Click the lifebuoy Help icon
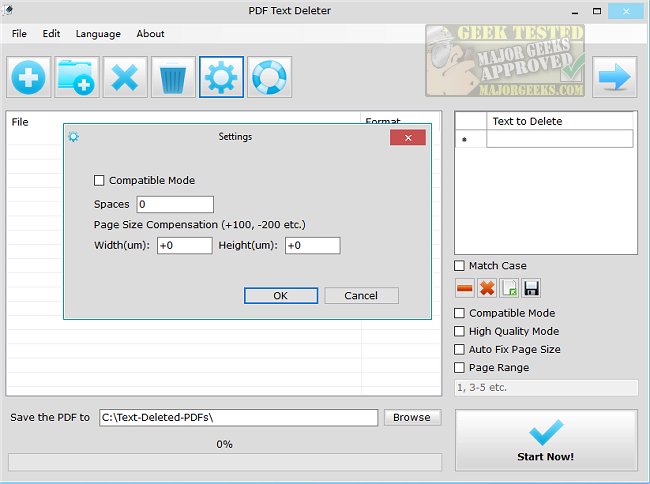Image resolution: width=650 pixels, height=484 pixels. [269, 77]
